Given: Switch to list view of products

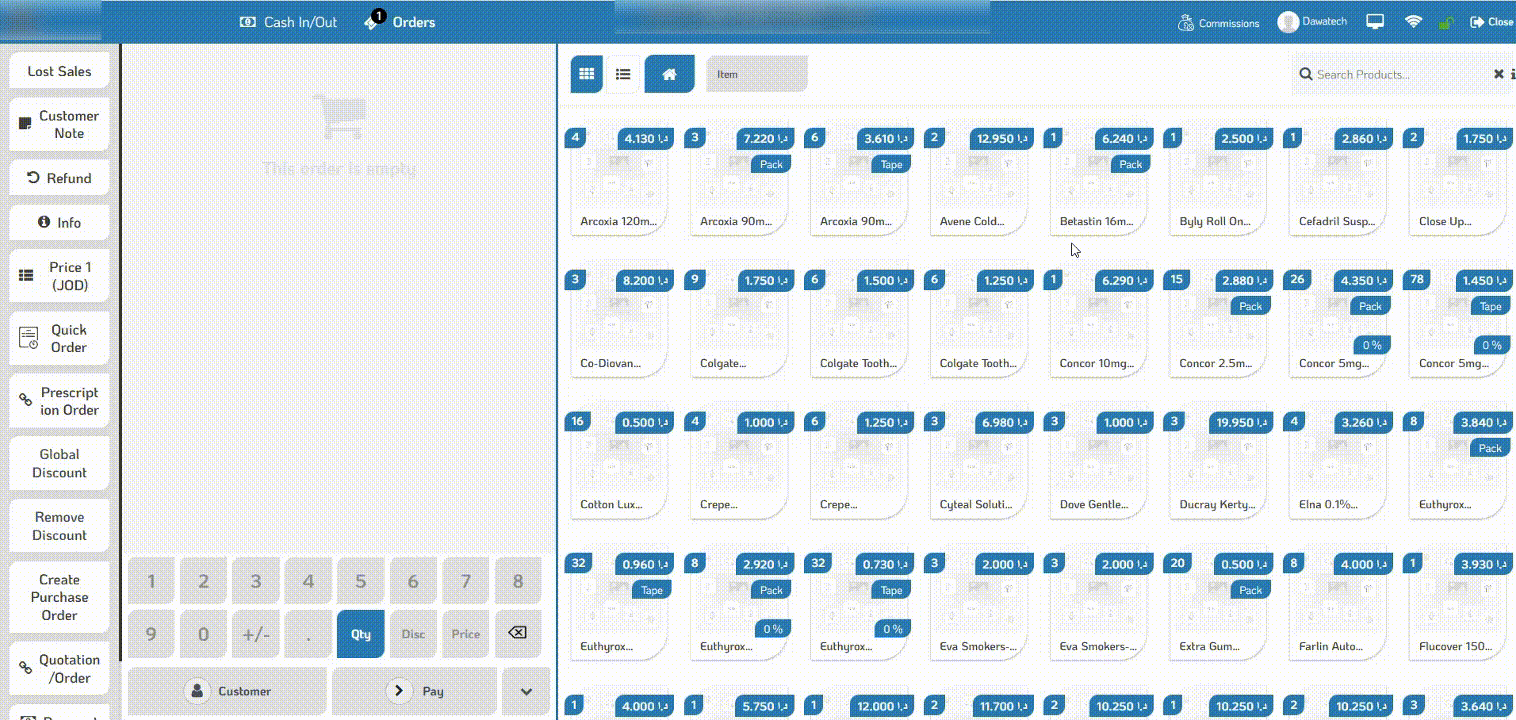Looking at the screenshot, I should (623, 74).
